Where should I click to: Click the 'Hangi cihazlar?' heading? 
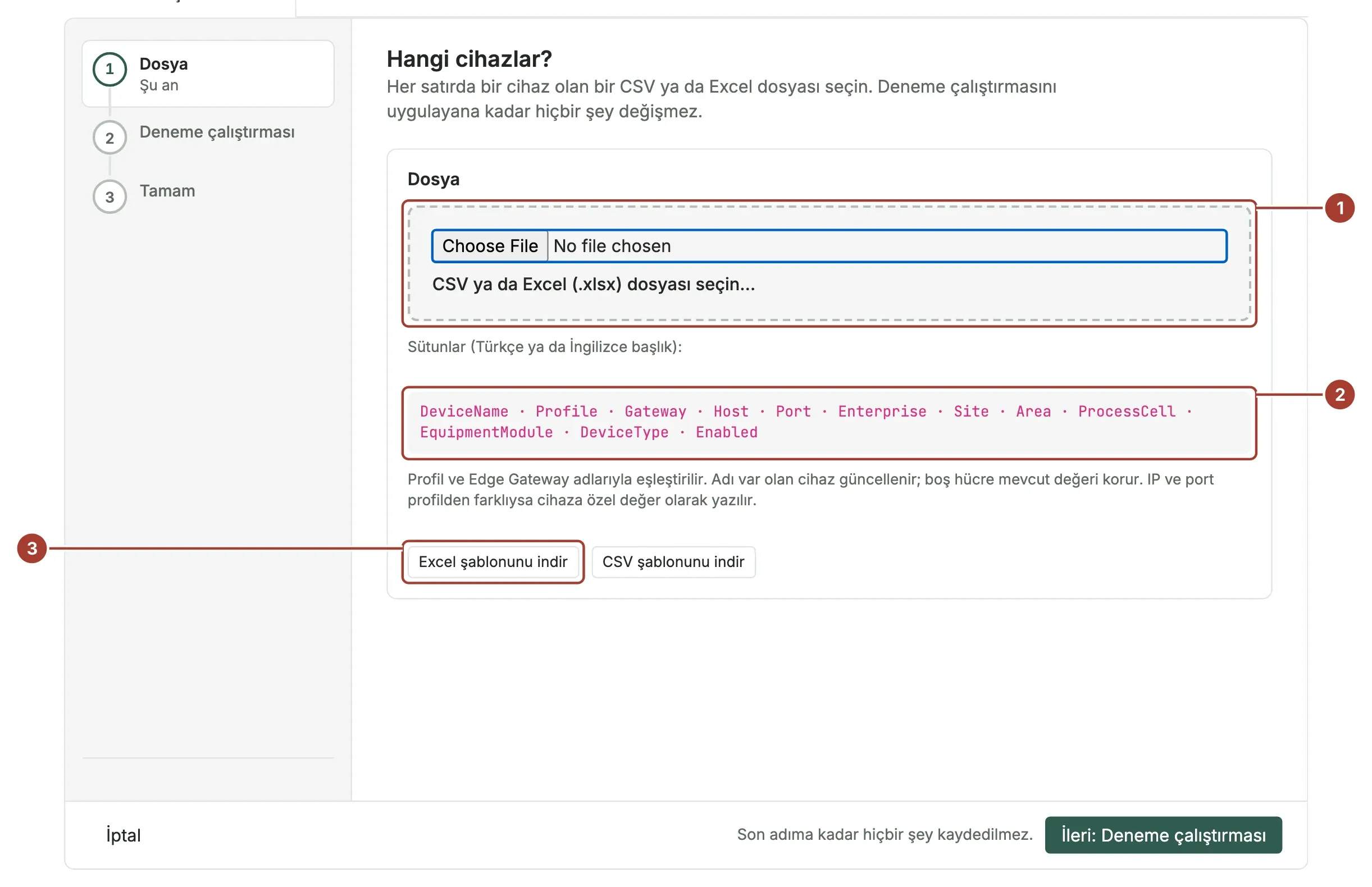point(469,59)
